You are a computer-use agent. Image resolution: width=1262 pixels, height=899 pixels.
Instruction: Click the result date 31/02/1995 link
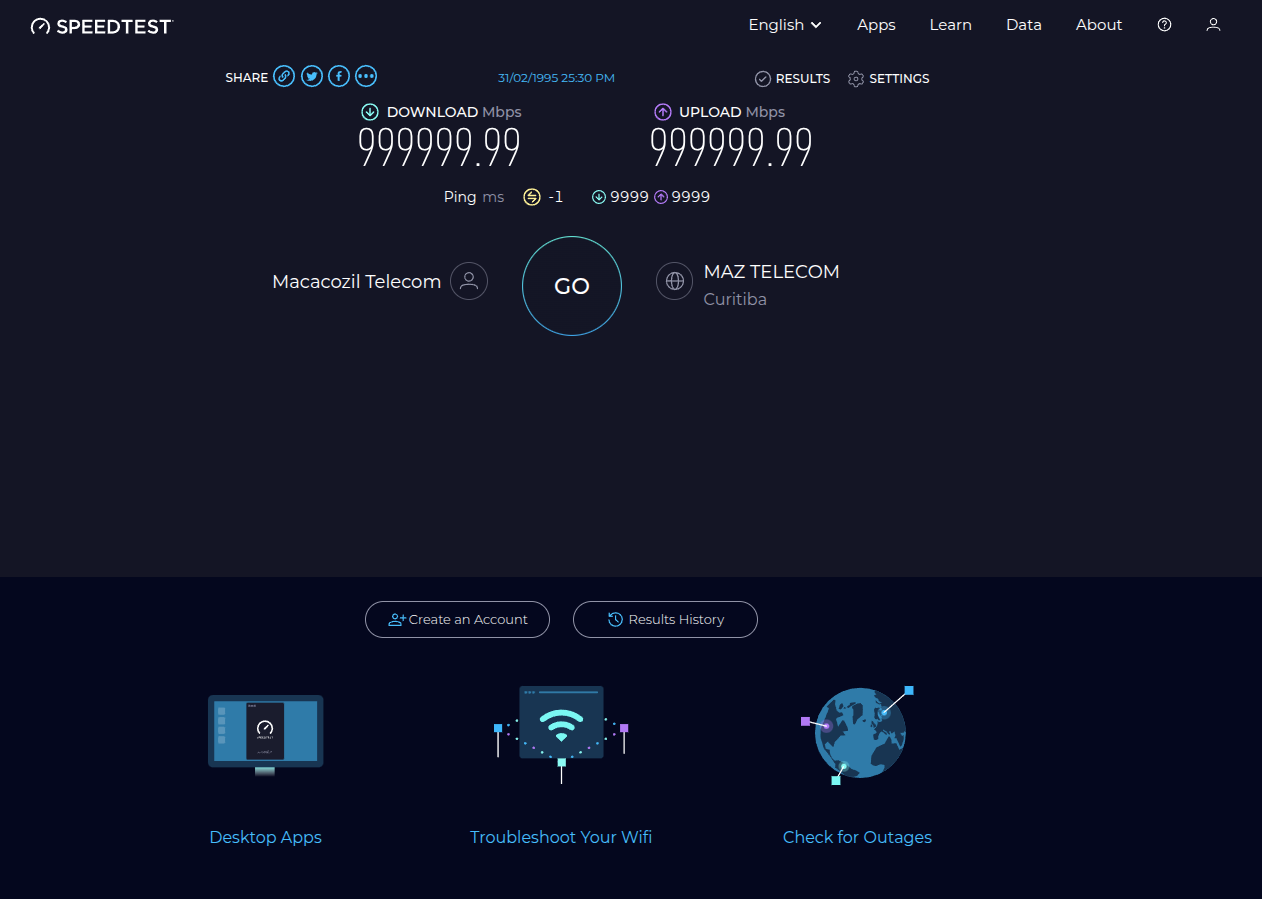point(556,77)
